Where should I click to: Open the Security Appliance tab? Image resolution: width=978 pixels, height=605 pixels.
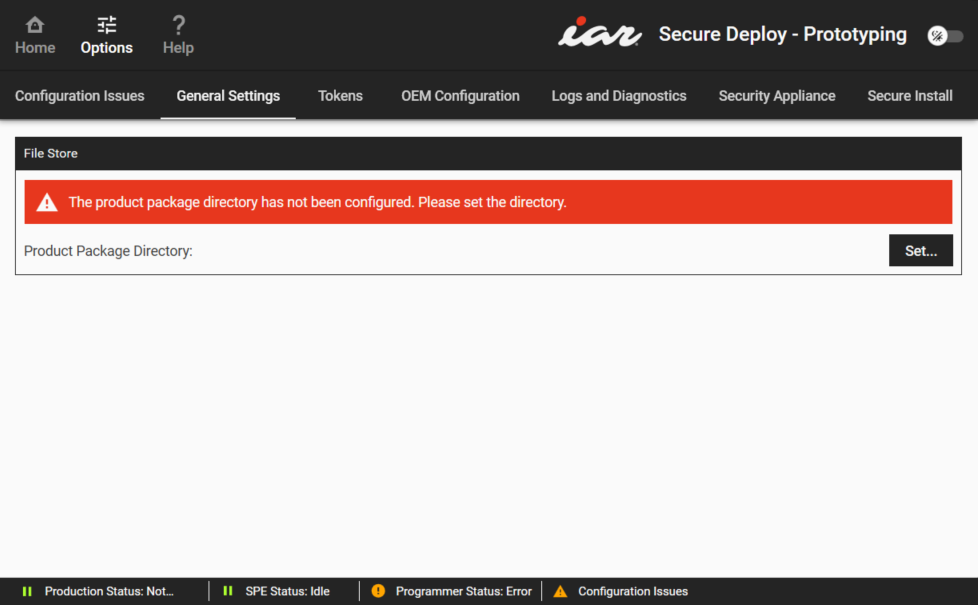[777, 96]
